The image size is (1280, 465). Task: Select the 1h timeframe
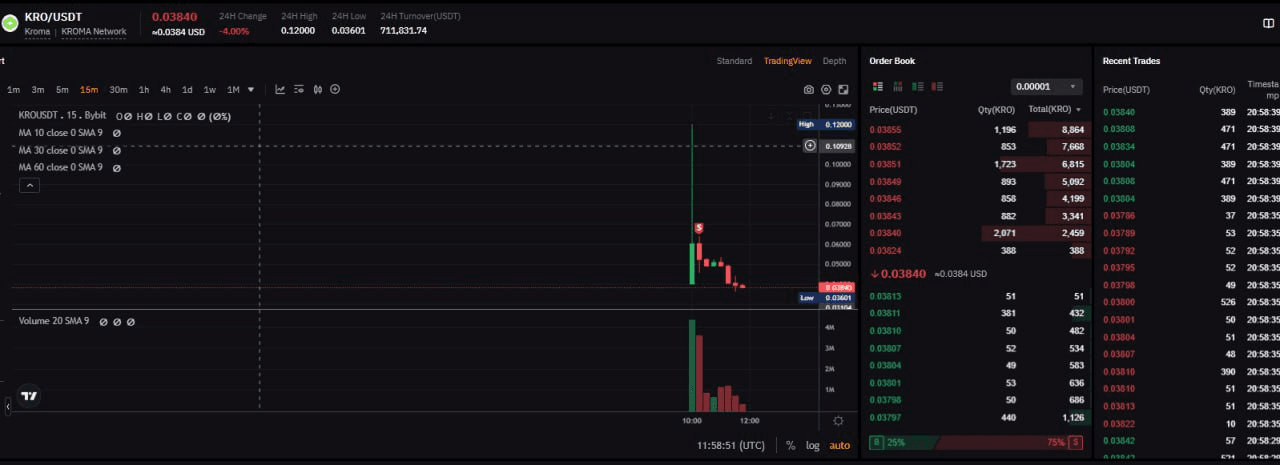(x=144, y=89)
